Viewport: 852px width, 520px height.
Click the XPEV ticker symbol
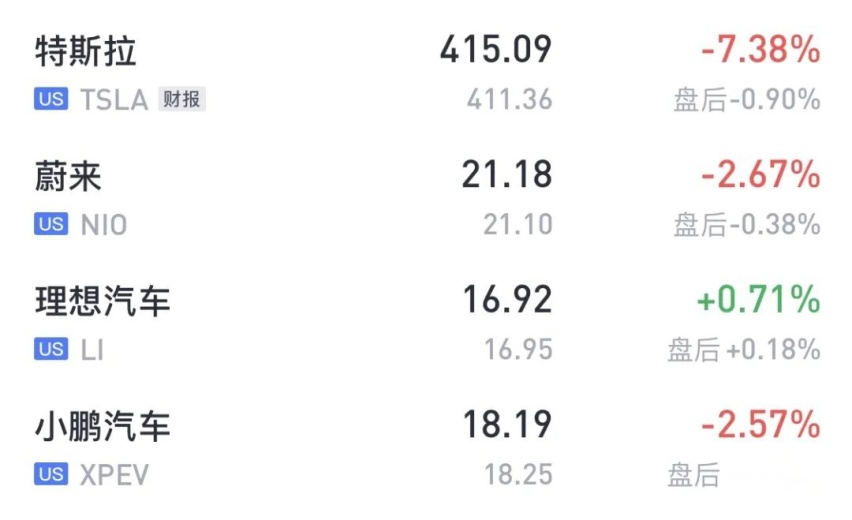114,475
